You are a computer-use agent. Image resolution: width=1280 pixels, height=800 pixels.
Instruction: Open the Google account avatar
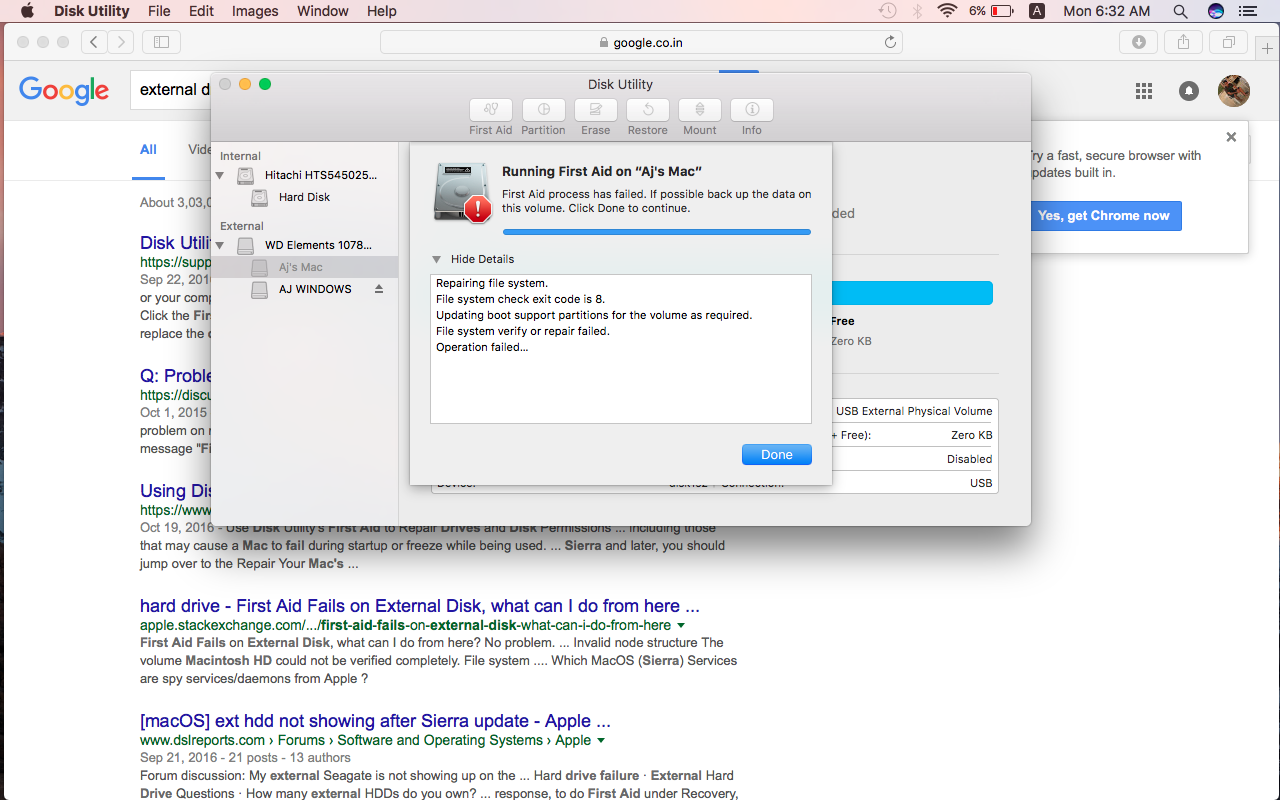pos(1234,91)
